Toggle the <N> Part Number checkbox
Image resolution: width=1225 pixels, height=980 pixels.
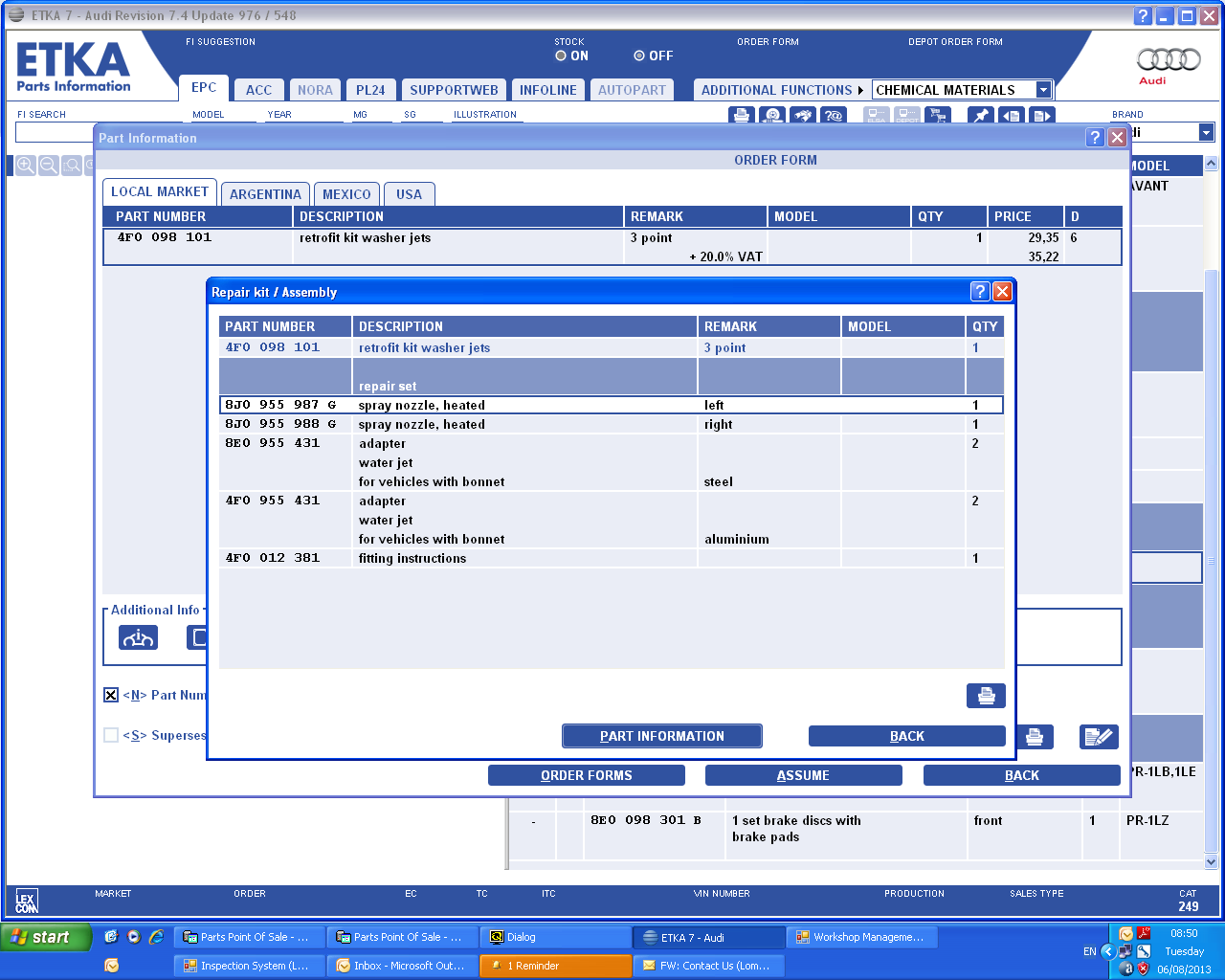pyautogui.click(x=111, y=696)
